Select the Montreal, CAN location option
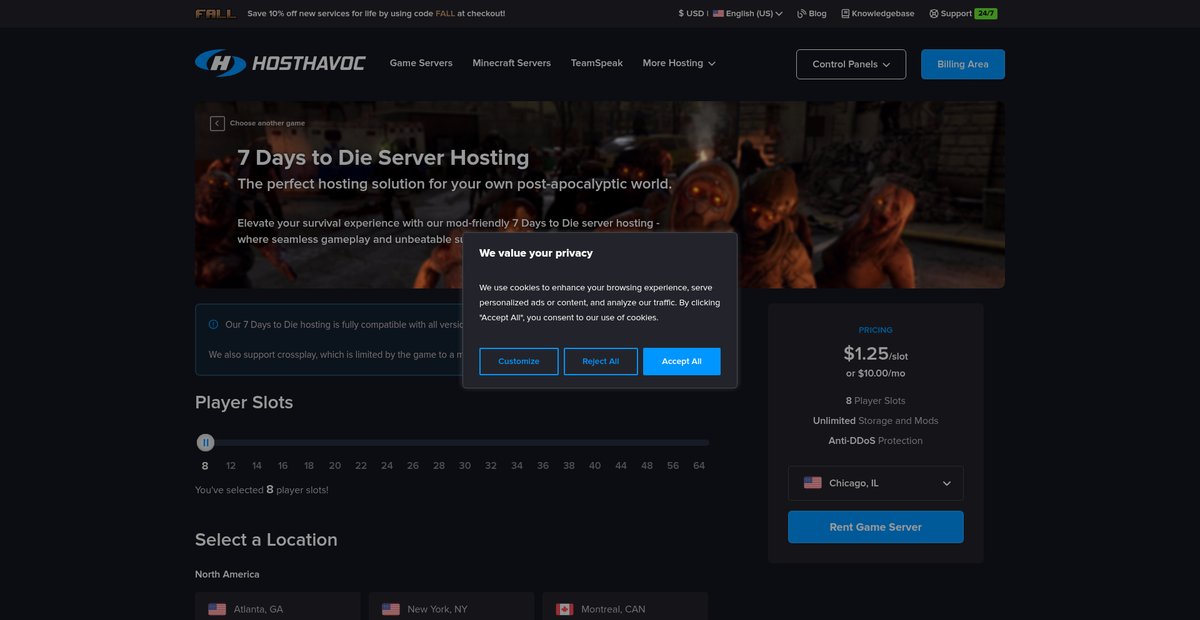The width and height of the screenshot is (1200, 620). (625, 606)
